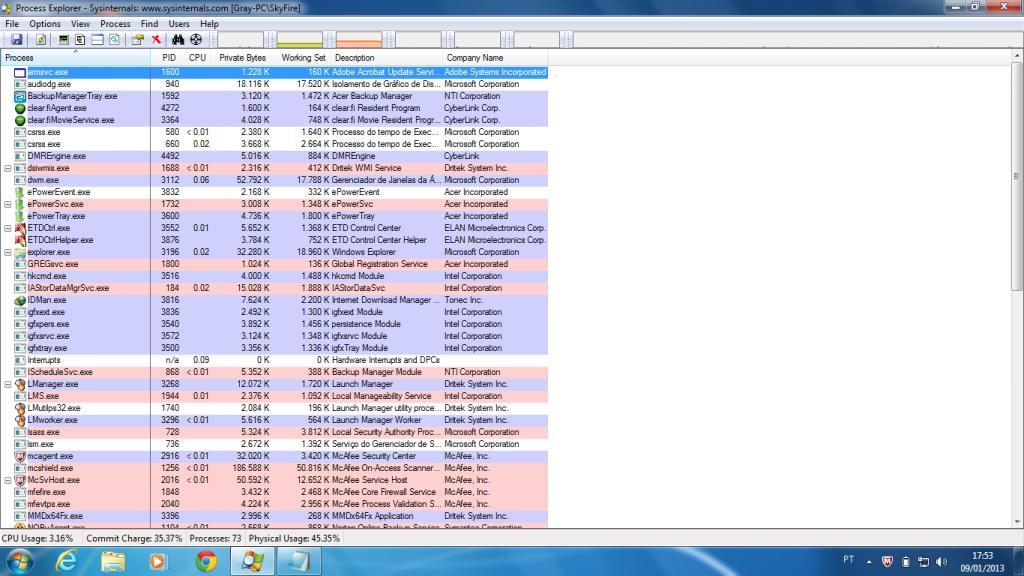1024x576 pixels.
Task: Click the McAfee tray icon
Action: (887, 562)
